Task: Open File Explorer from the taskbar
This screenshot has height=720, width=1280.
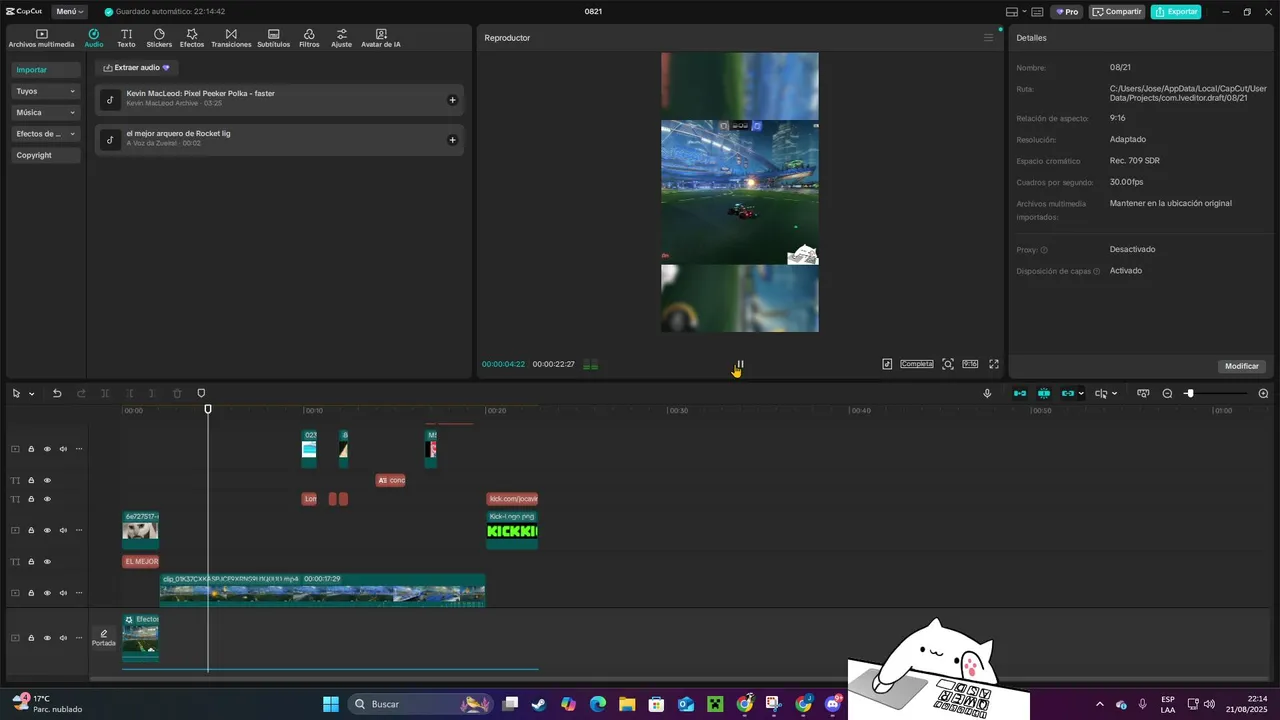Action: (627, 704)
